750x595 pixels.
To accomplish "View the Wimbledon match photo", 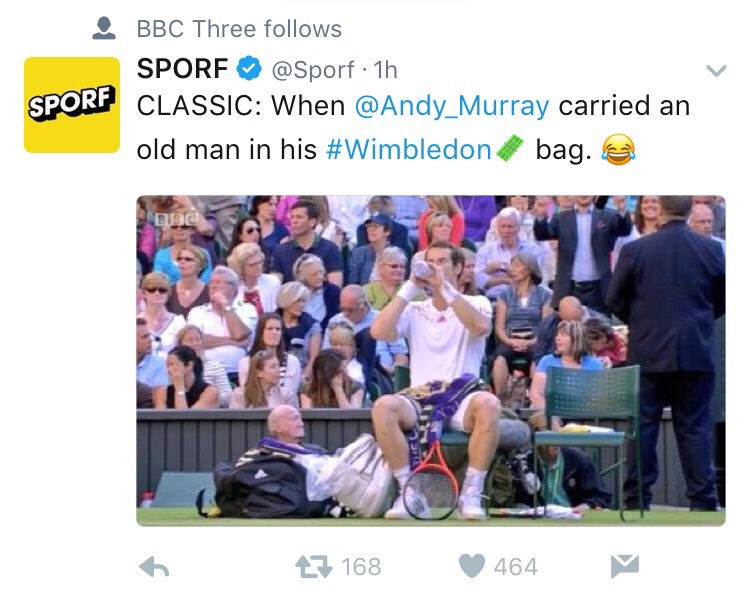I will click(x=431, y=361).
